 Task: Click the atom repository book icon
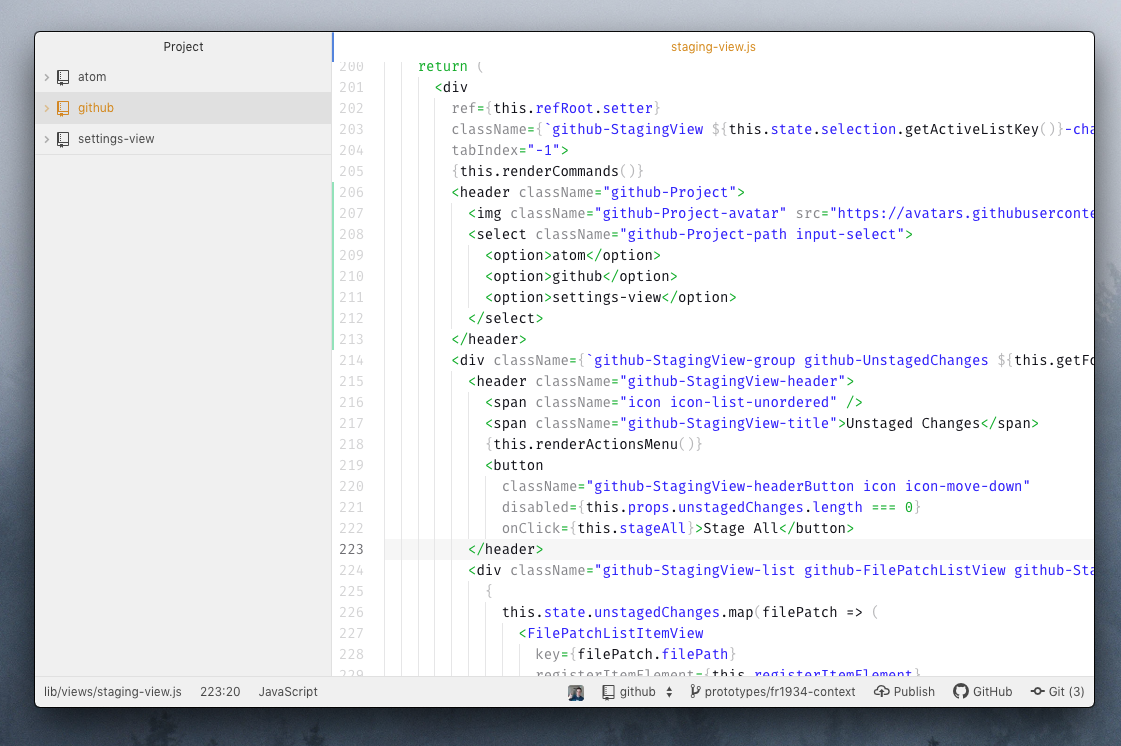[63, 77]
